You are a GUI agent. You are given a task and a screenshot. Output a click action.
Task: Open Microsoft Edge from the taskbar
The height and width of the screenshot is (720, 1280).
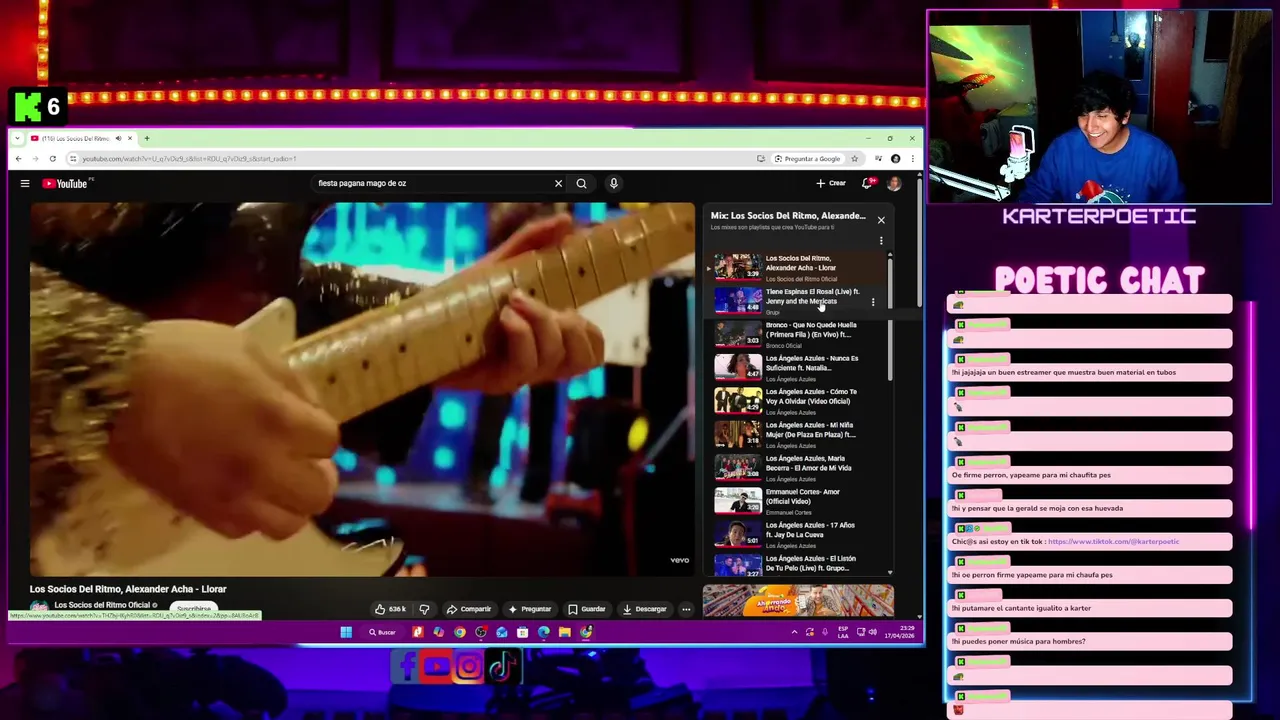pyautogui.click(x=544, y=632)
